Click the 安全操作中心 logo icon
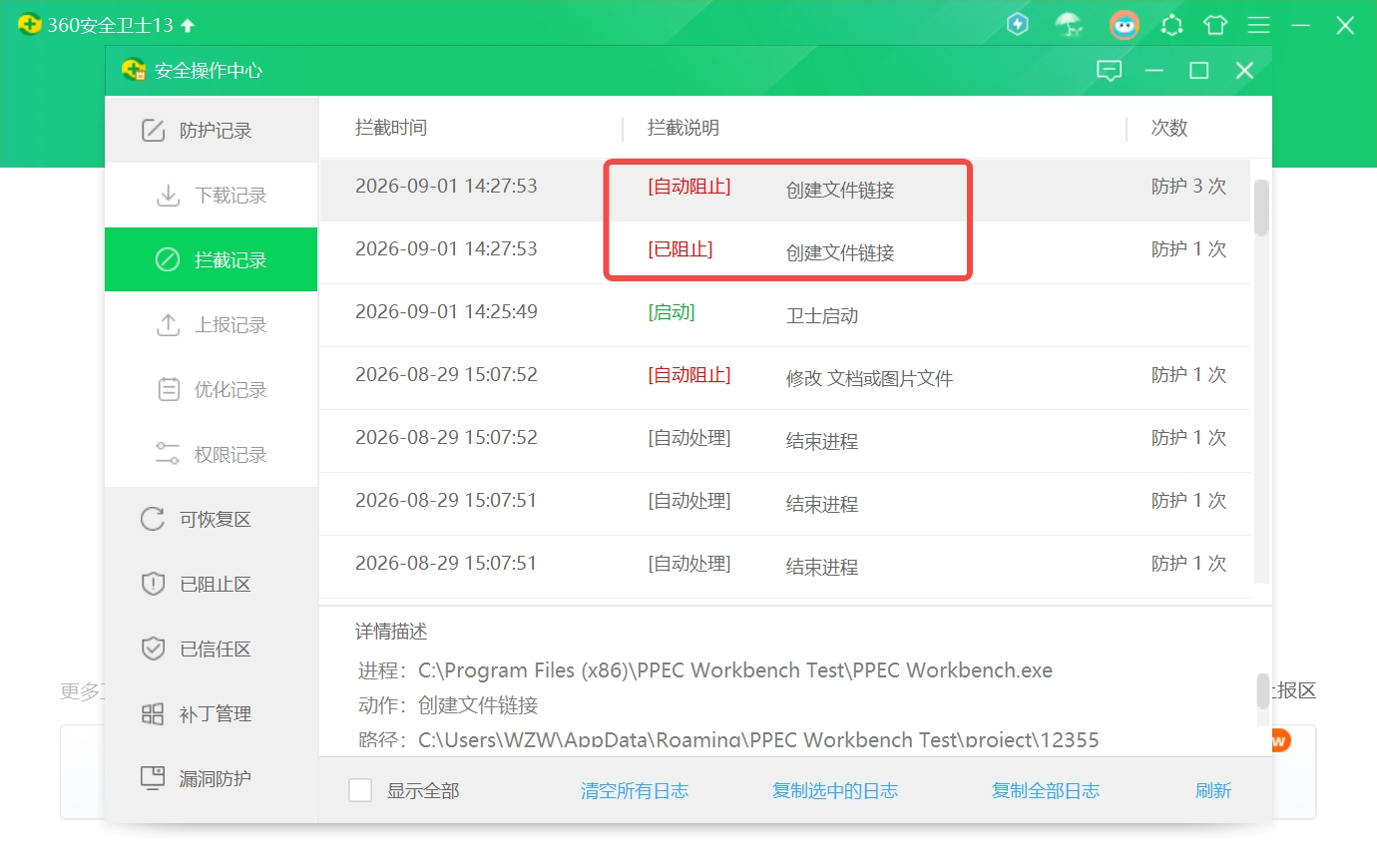This screenshot has height=868, width=1377. [134, 70]
